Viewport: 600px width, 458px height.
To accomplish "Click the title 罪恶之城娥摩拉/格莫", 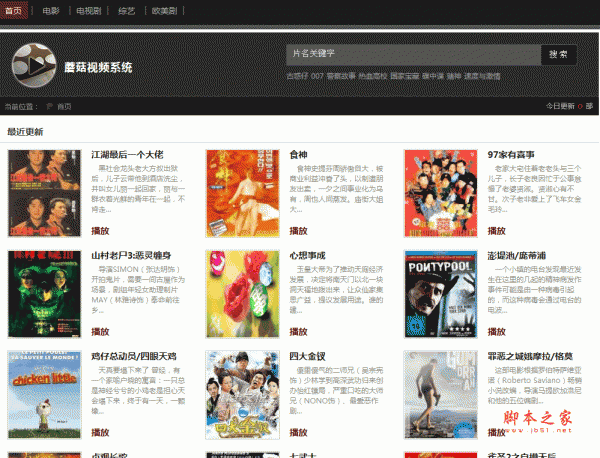I will tap(530, 356).
